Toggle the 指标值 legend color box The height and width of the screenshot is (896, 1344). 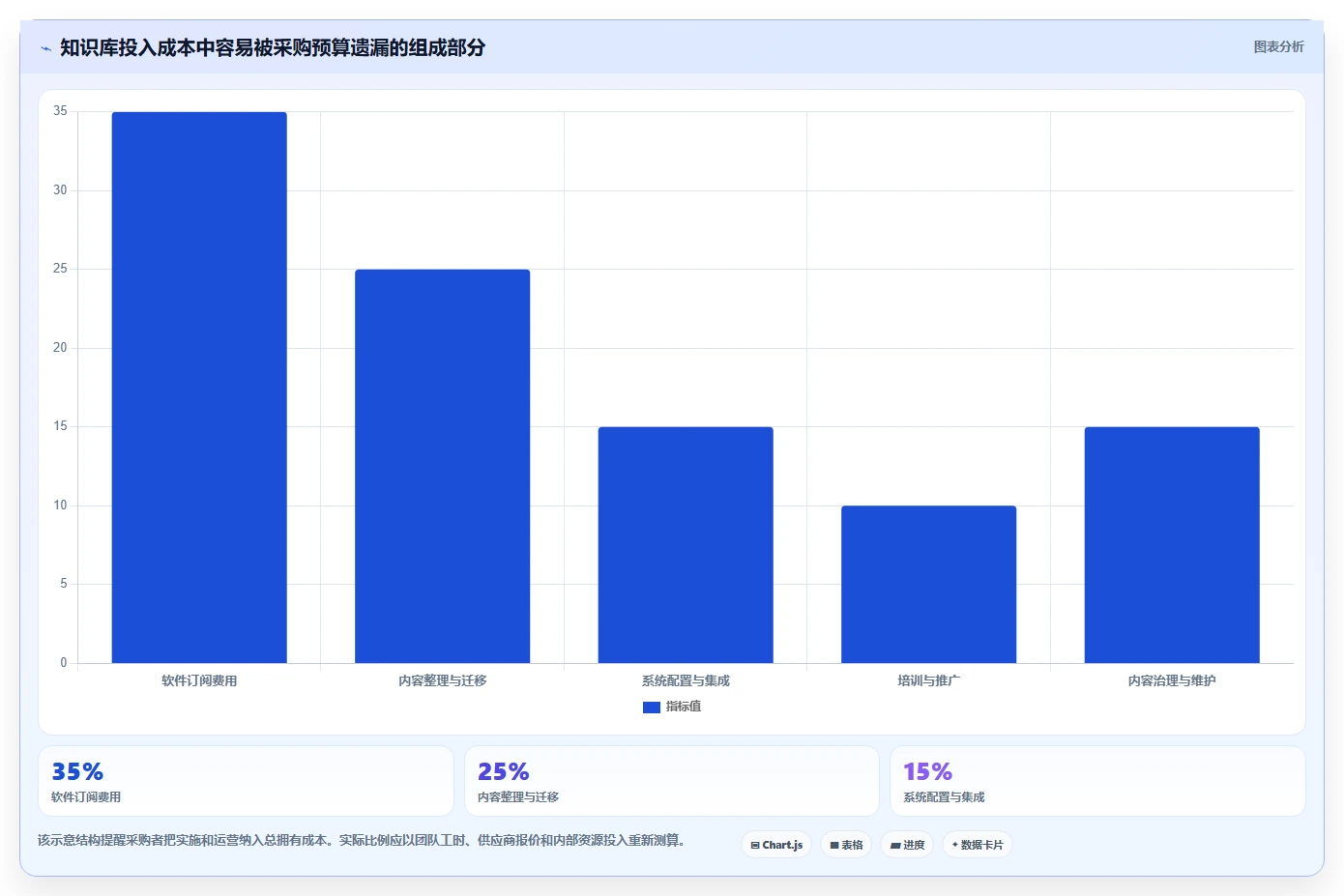(x=652, y=708)
